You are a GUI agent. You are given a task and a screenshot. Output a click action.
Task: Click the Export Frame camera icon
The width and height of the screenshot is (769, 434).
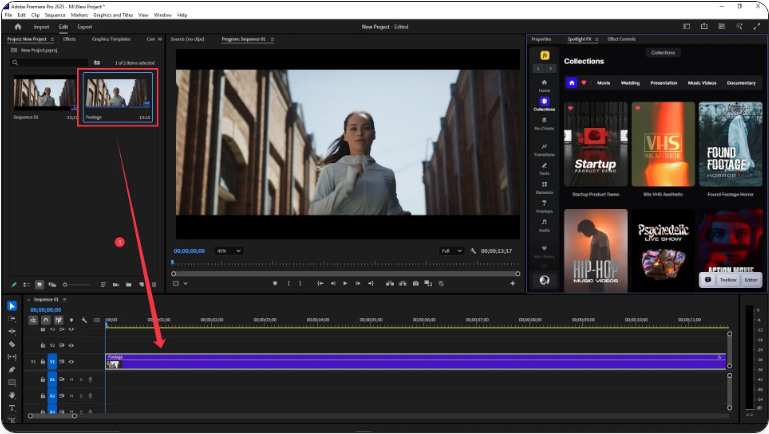[415, 284]
